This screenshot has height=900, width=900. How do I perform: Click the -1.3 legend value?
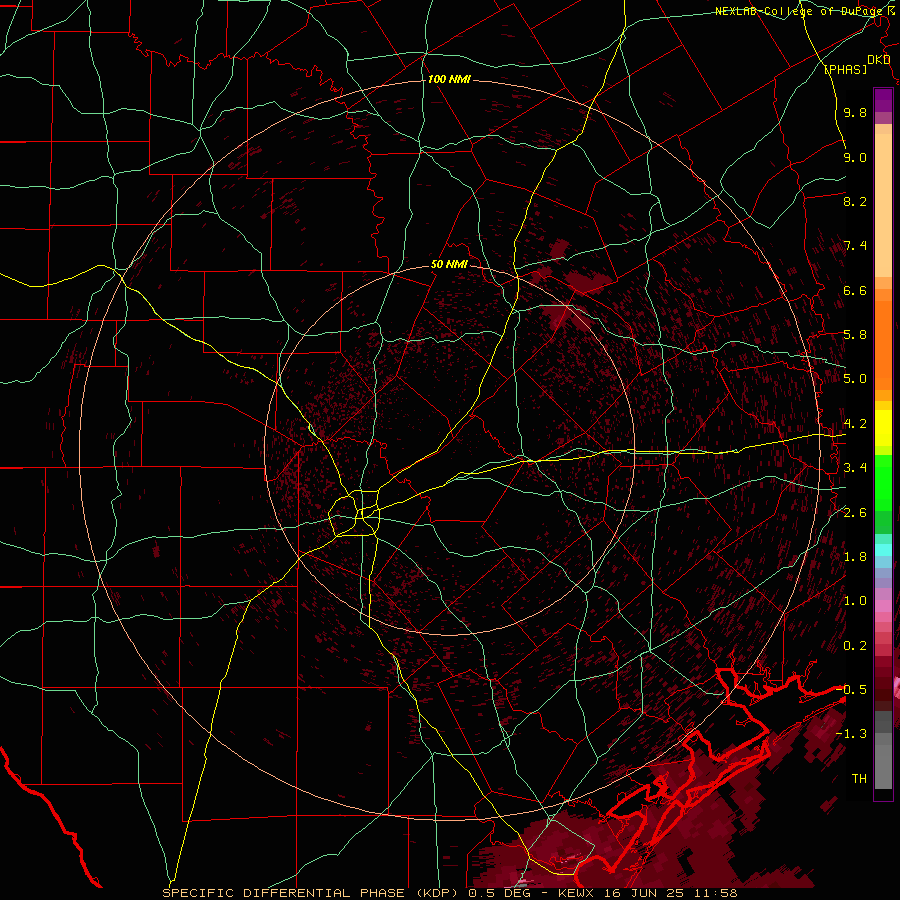[x=851, y=734]
